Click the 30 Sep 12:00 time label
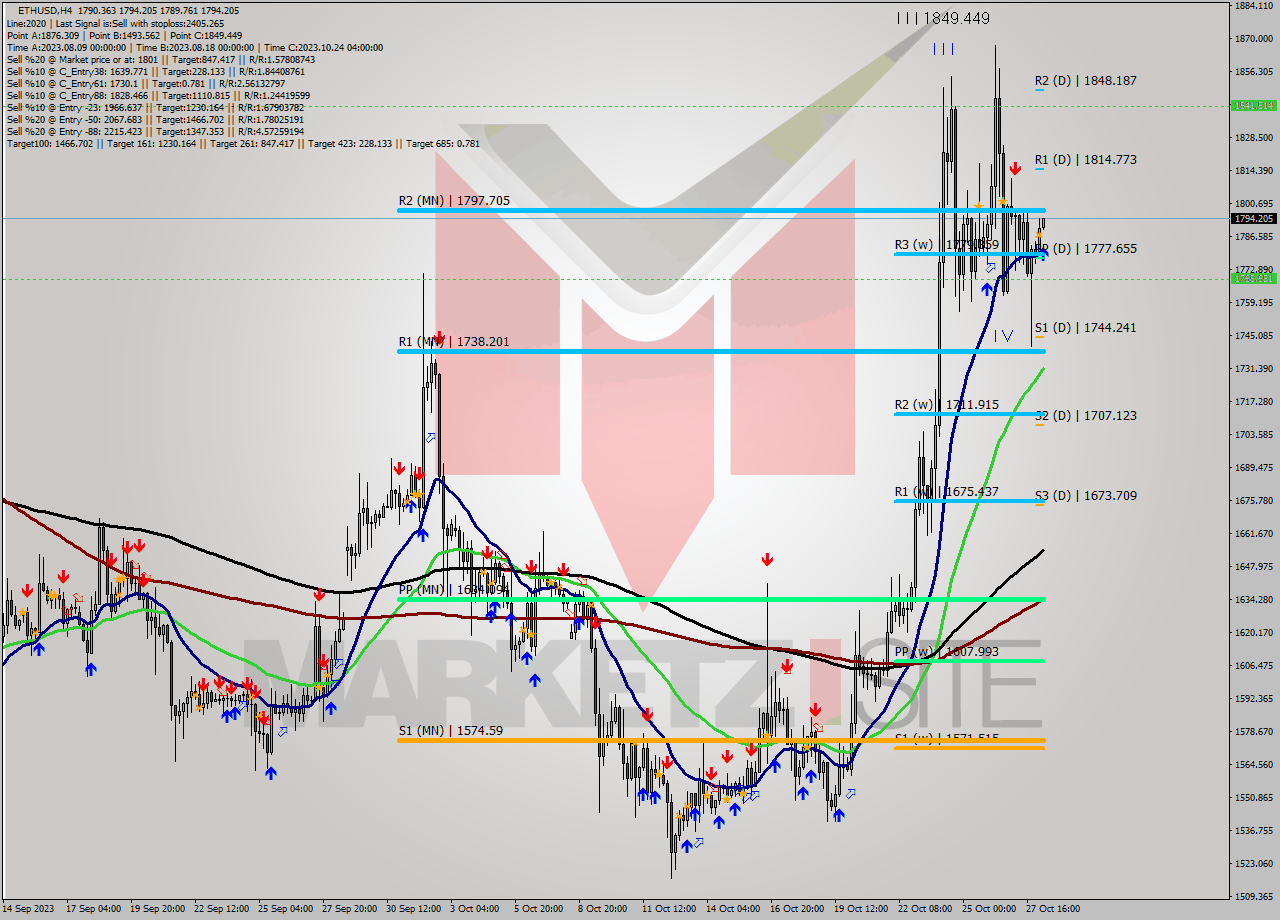 (413, 909)
